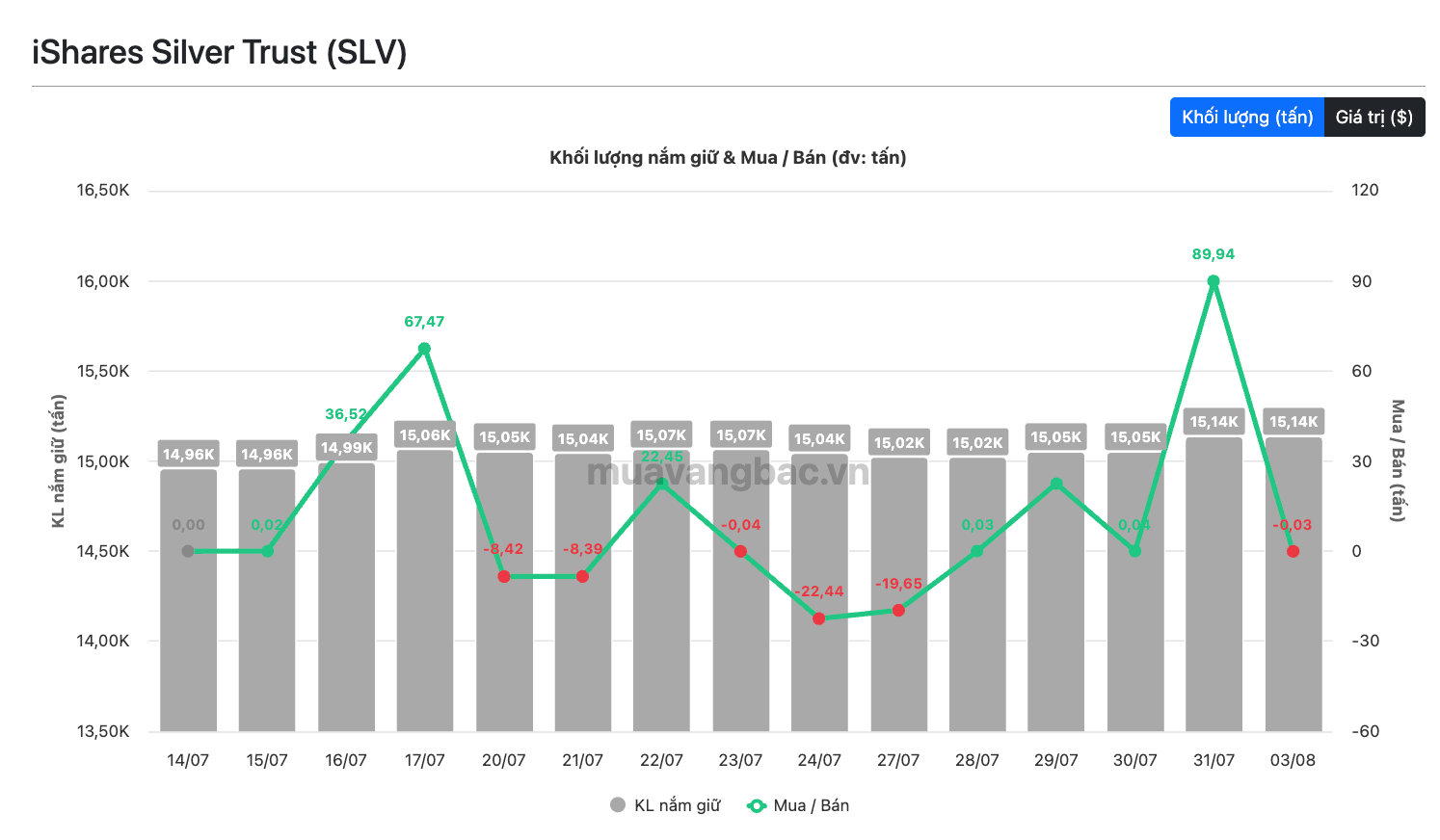Click the red -8,42 point on 20/07
Screen dimensions: 1440x840
(x=504, y=576)
